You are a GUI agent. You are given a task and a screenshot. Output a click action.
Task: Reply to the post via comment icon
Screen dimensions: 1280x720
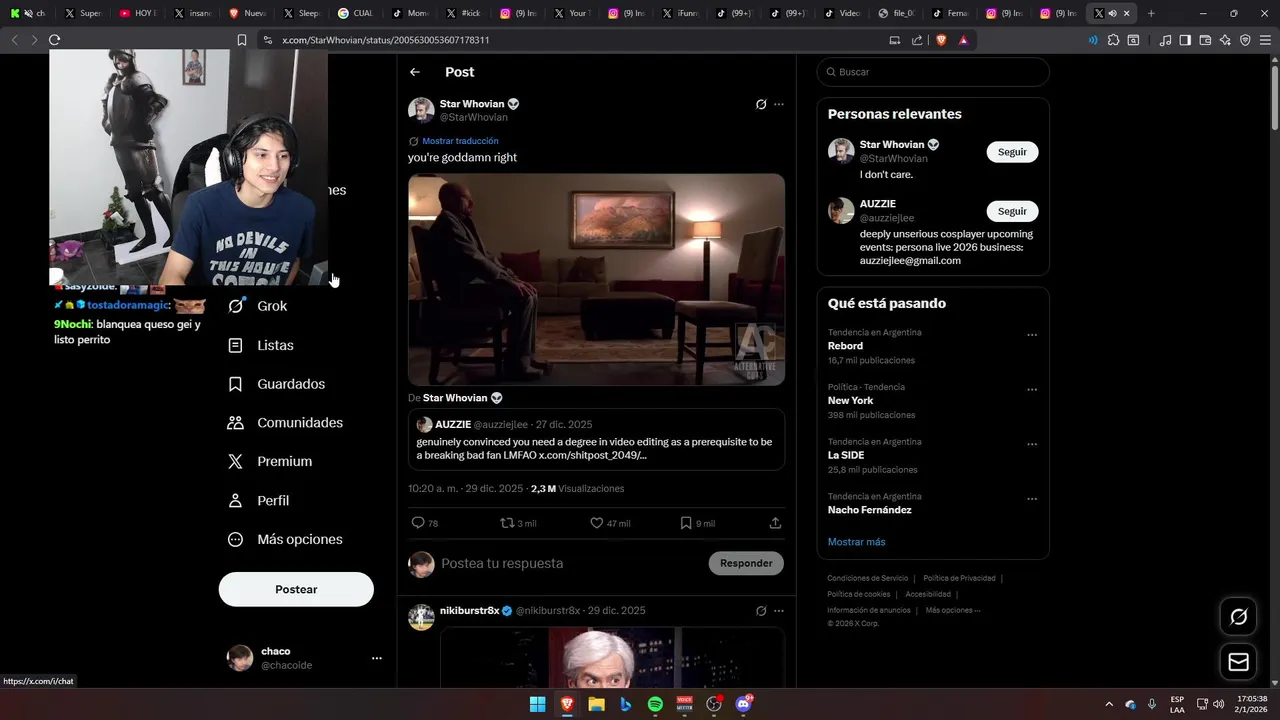pos(418,523)
